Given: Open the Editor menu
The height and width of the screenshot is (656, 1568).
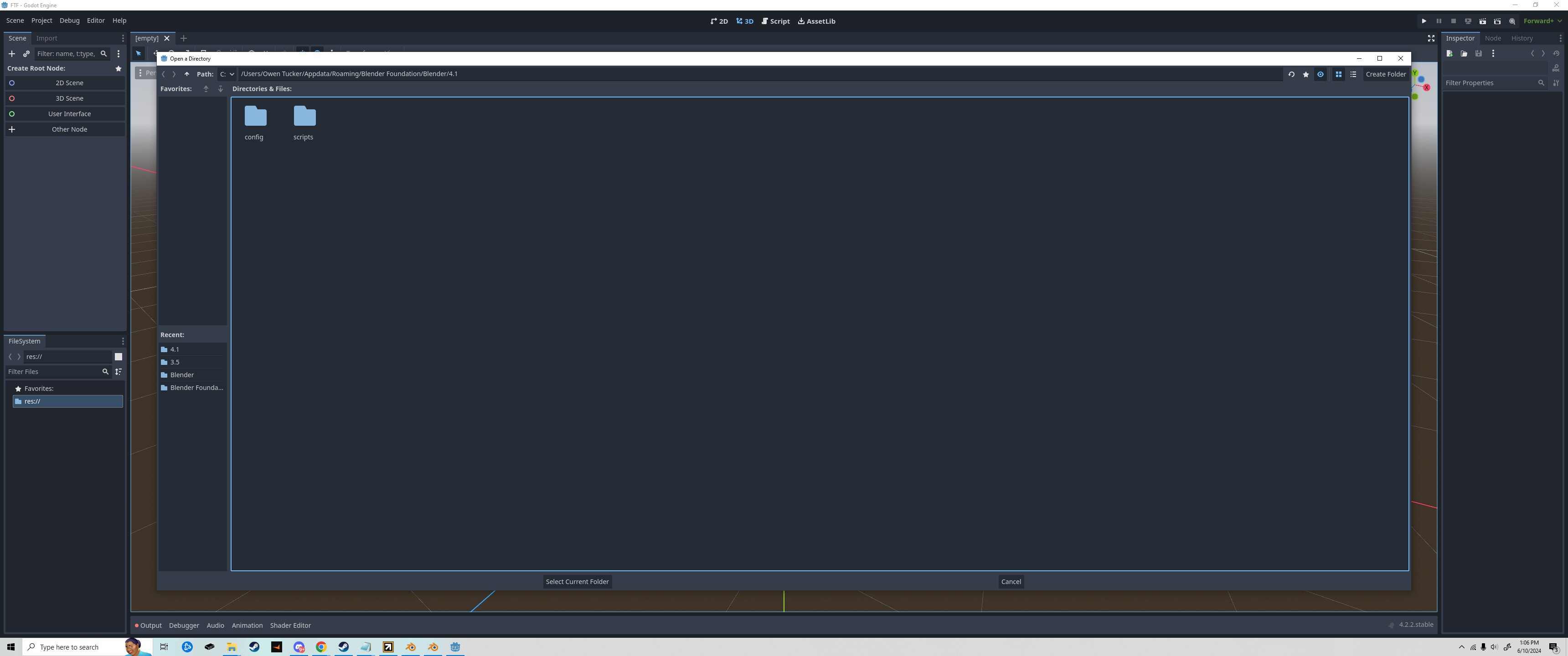Looking at the screenshot, I should 96,20.
